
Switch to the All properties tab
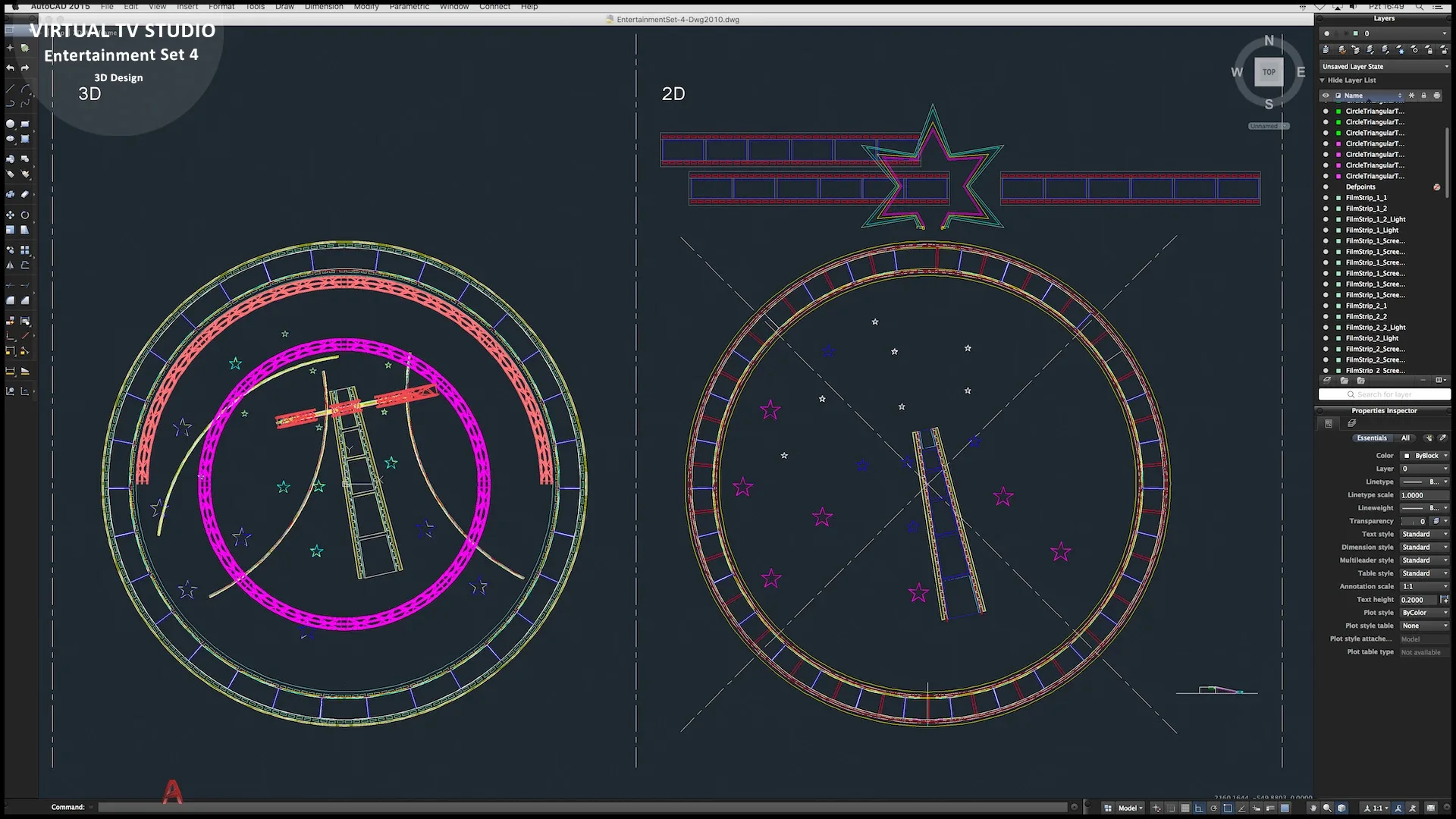pos(1405,438)
